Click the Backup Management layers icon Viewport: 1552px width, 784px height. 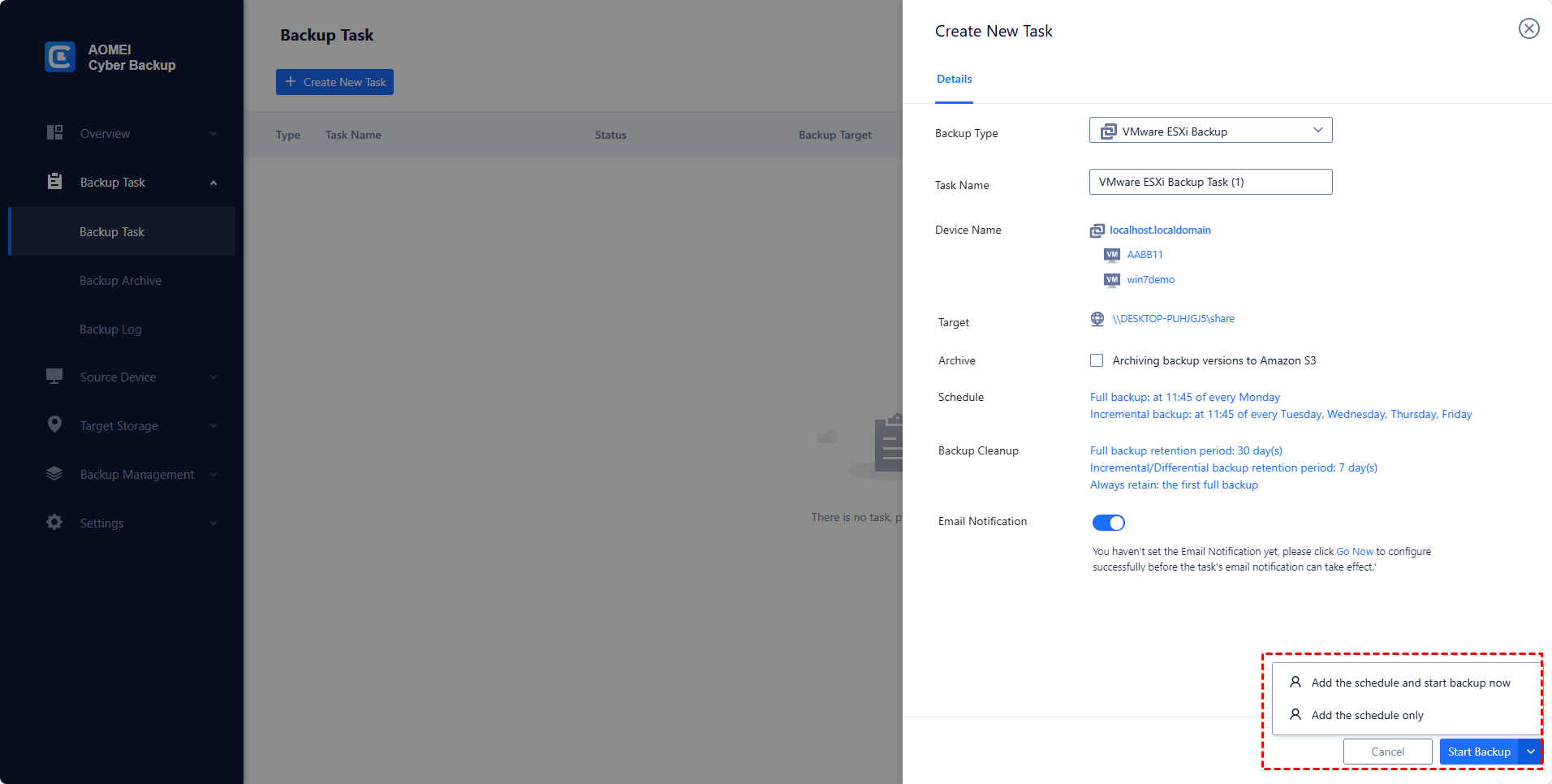[x=54, y=474]
